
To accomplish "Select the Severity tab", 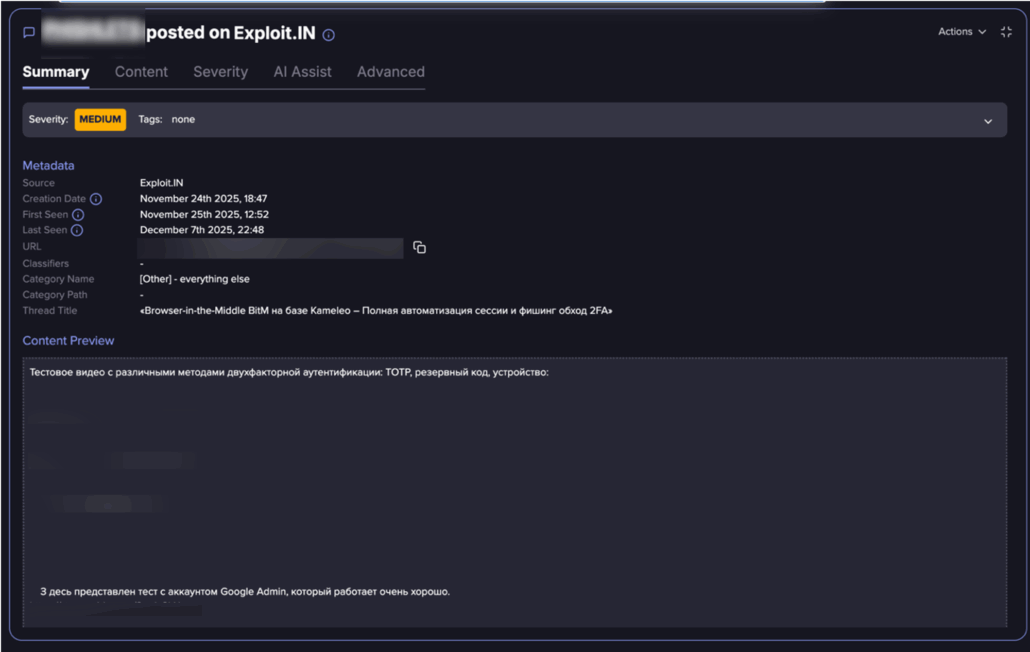I will point(220,72).
